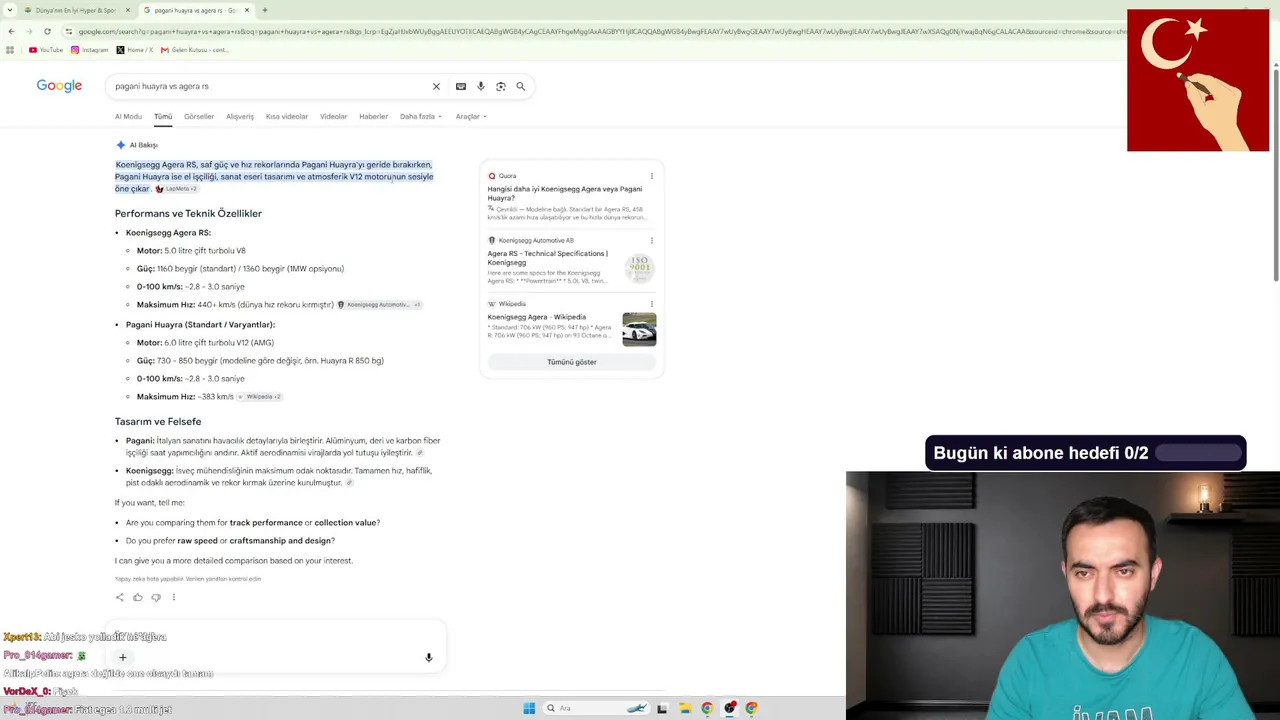Expand the 'Daha fazla' dropdown
The width and height of the screenshot is (1280, 720).
[421, 116]
